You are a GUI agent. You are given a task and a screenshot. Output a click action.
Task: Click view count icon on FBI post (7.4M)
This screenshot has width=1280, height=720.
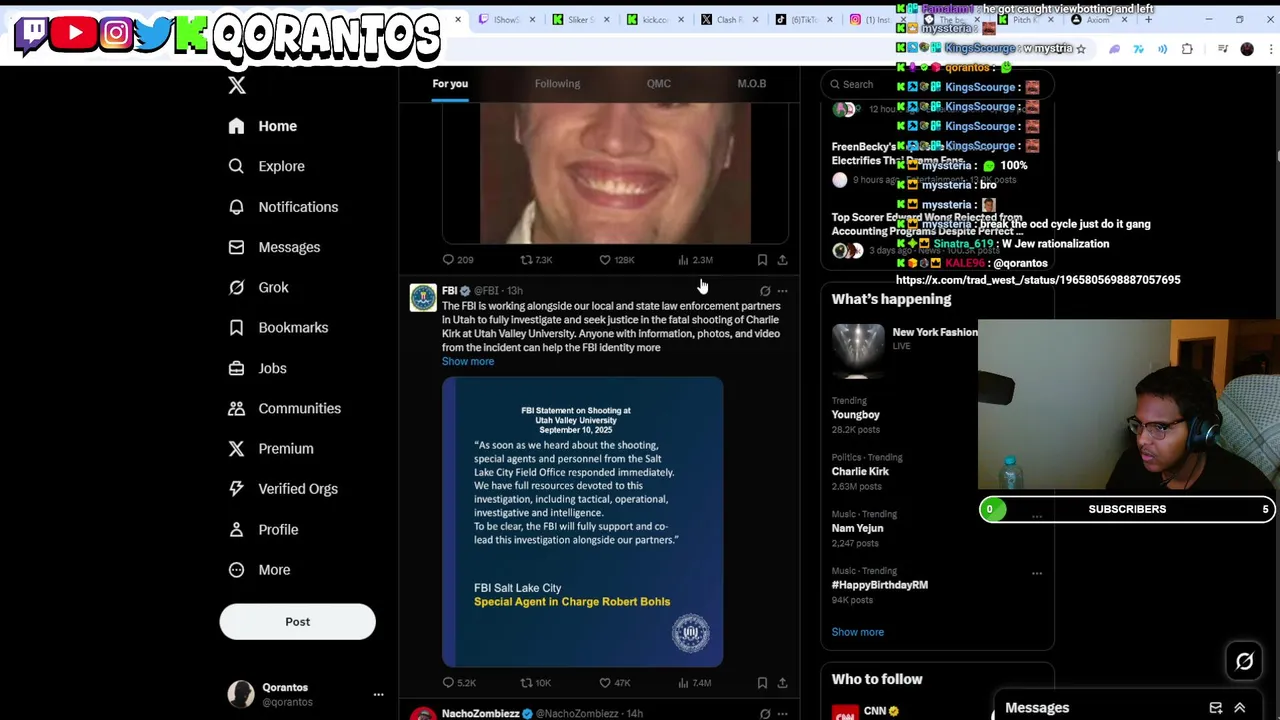[684, 683]
